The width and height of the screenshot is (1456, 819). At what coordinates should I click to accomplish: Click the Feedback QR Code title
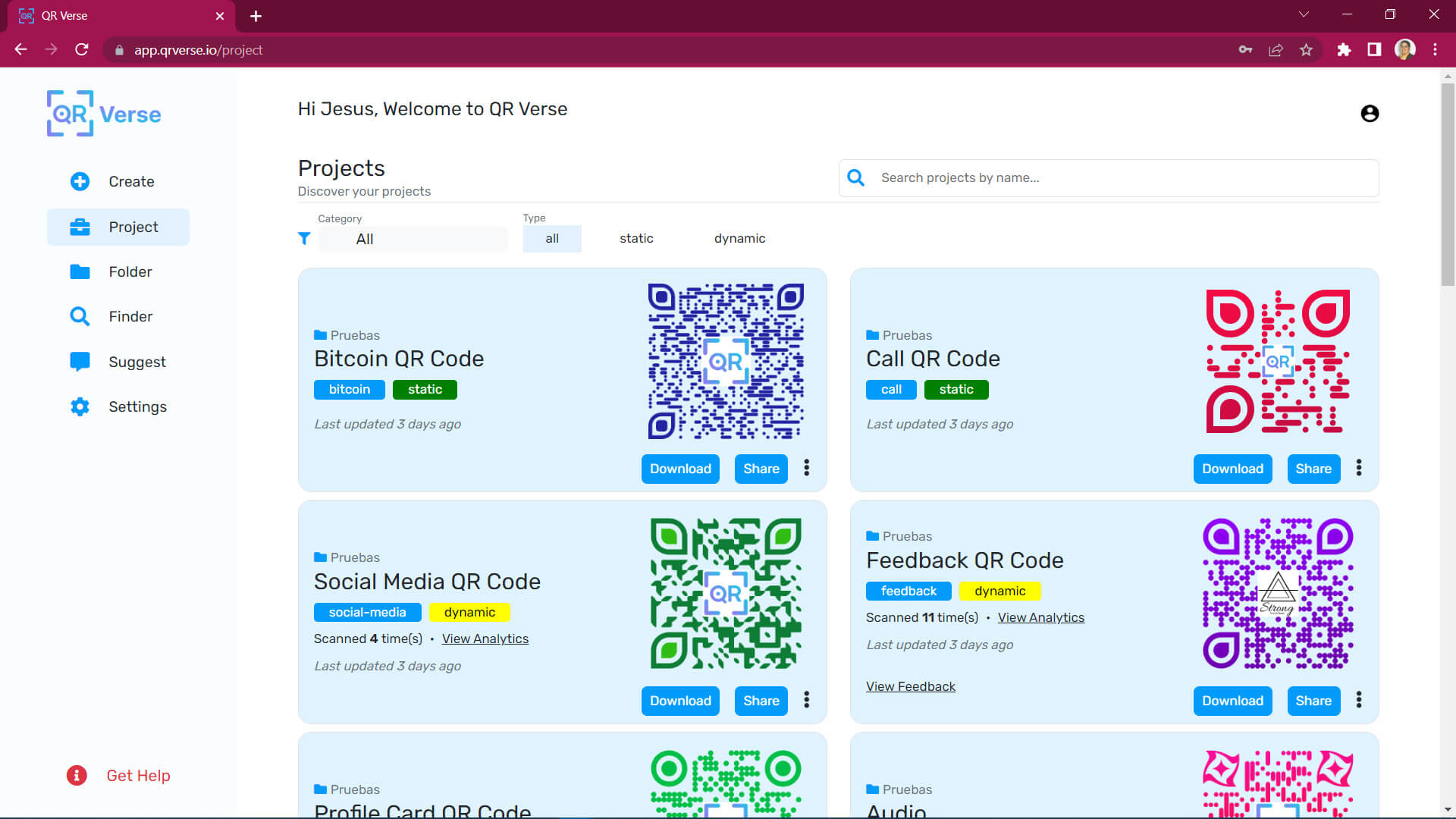965,560
